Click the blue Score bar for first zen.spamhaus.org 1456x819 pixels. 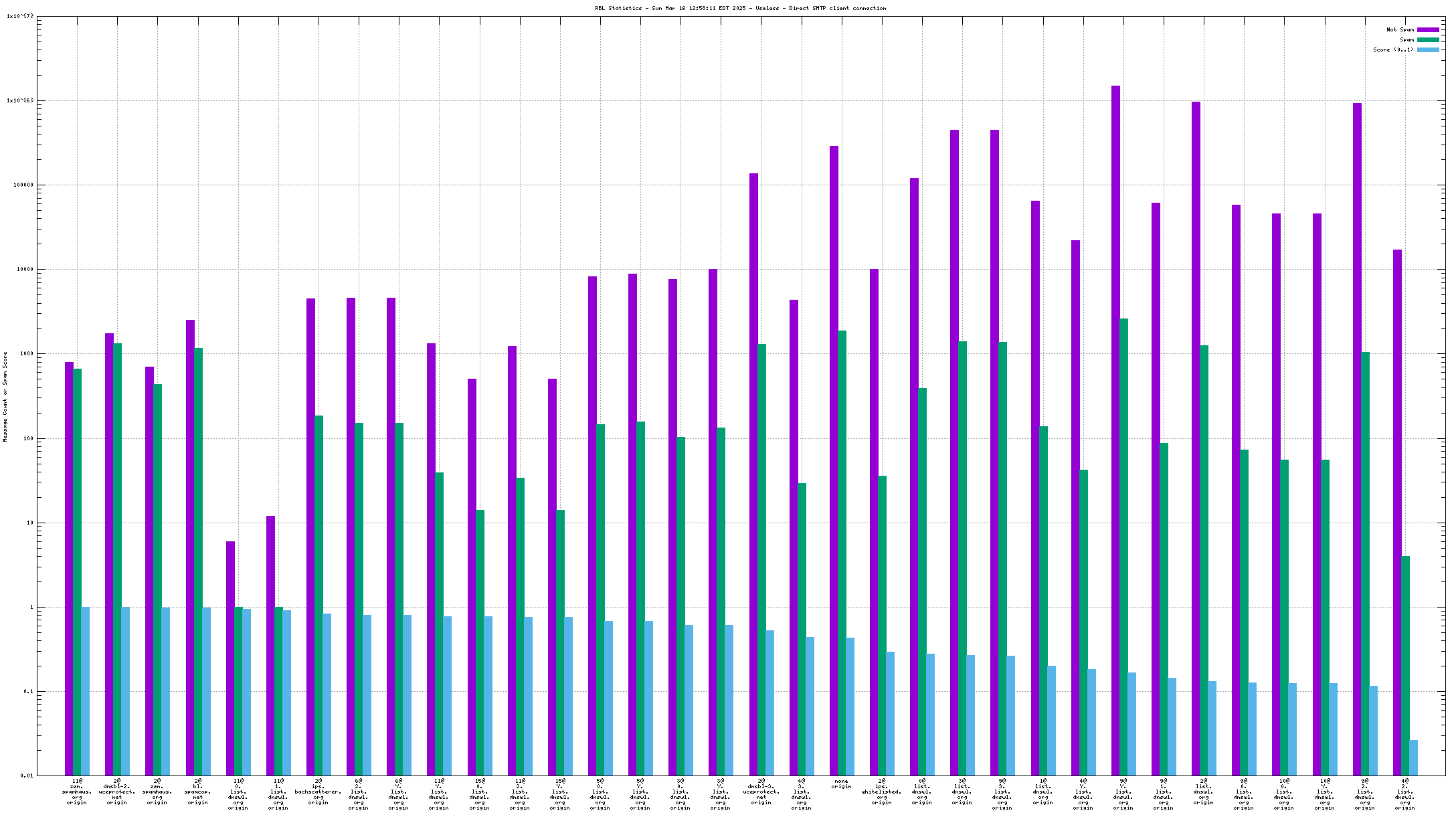click(x=86, y=691)
